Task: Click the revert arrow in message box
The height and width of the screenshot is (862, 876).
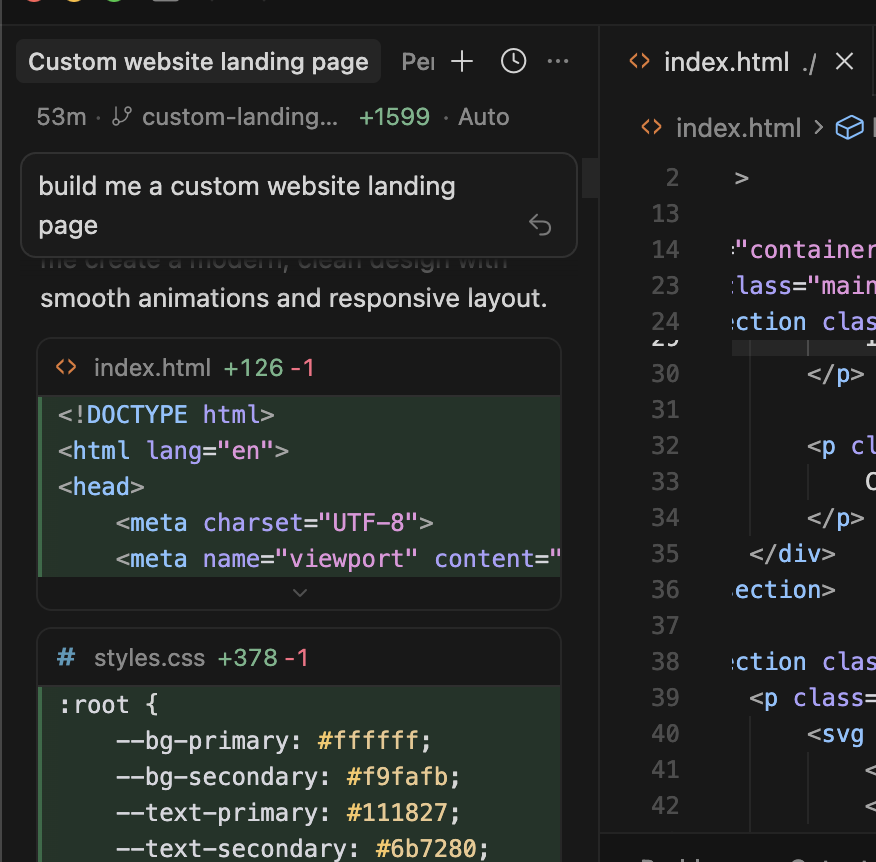Action: click(540, 225)
